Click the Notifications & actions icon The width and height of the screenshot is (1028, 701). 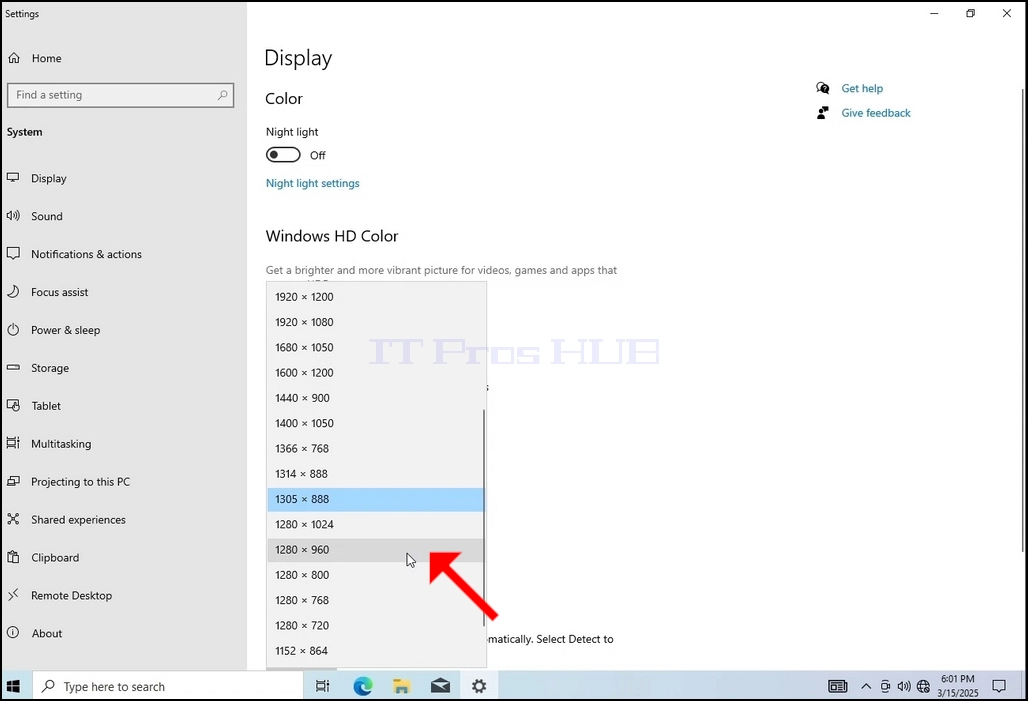pyautogui.click(x=13, y=254)
